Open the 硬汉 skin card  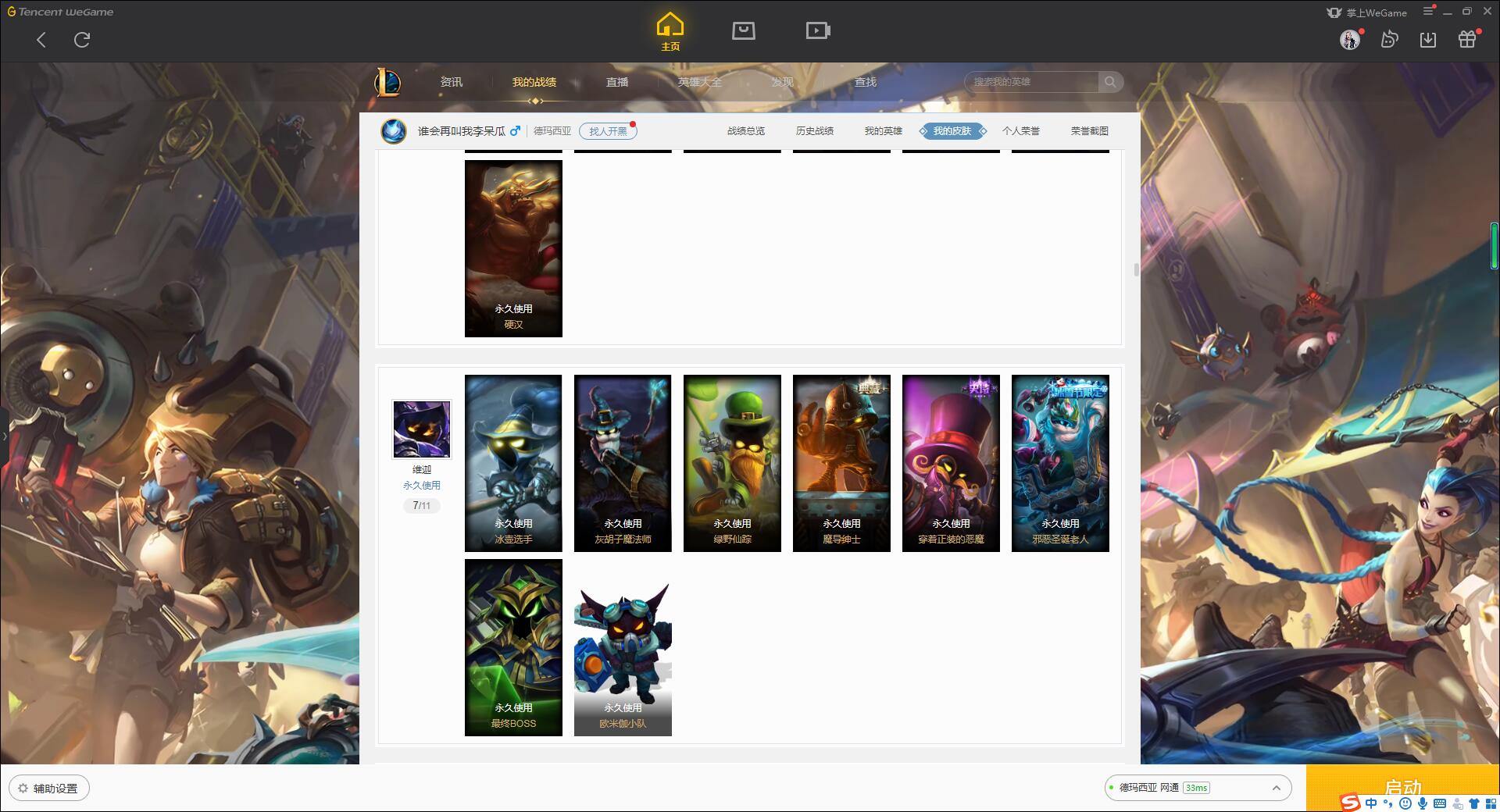[513, 248]
